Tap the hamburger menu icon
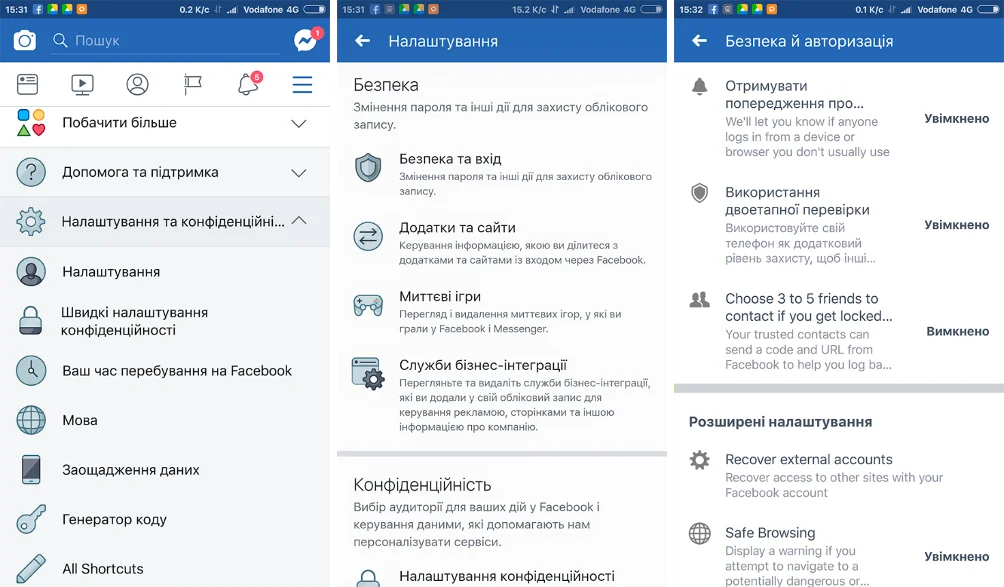 (x=302, y=85)
